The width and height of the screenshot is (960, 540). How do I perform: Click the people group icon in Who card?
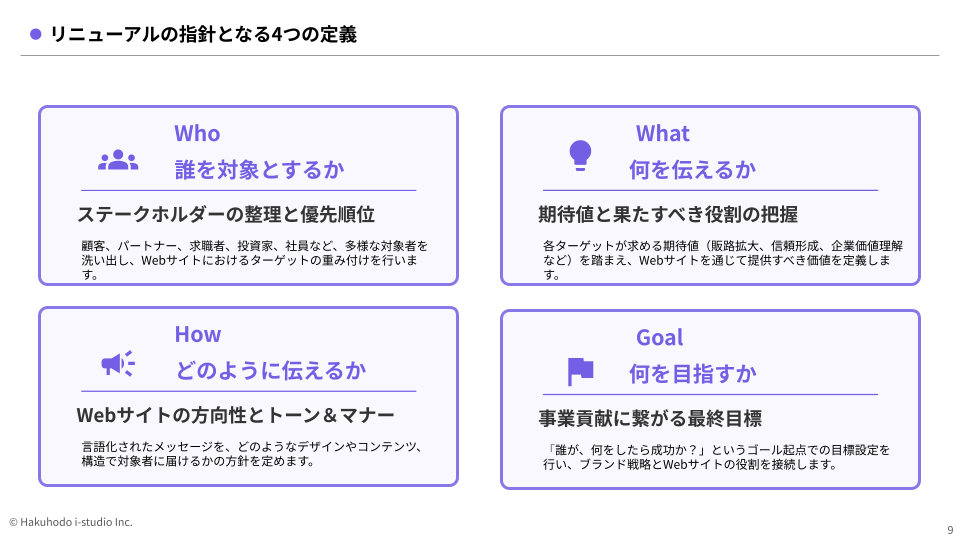(x=118, y=160)
